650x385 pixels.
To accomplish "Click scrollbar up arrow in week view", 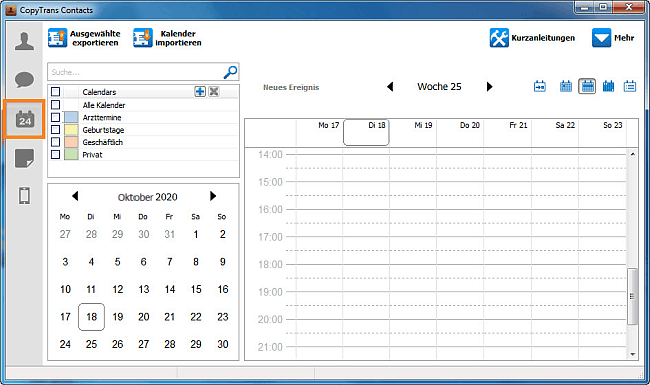I will coord(633,154).
